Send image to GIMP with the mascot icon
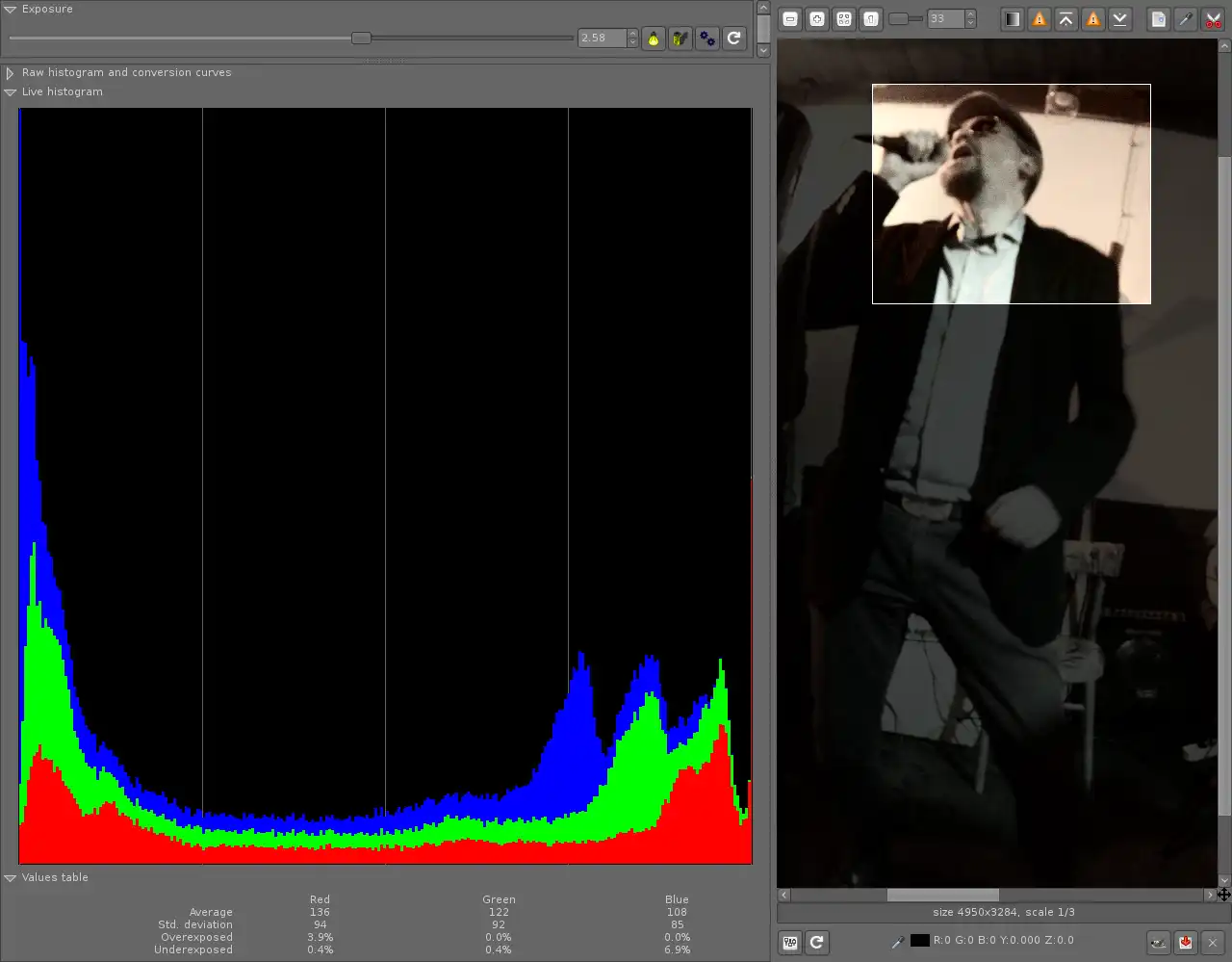The image size is (1232, 962). [x=1159, y=942]
